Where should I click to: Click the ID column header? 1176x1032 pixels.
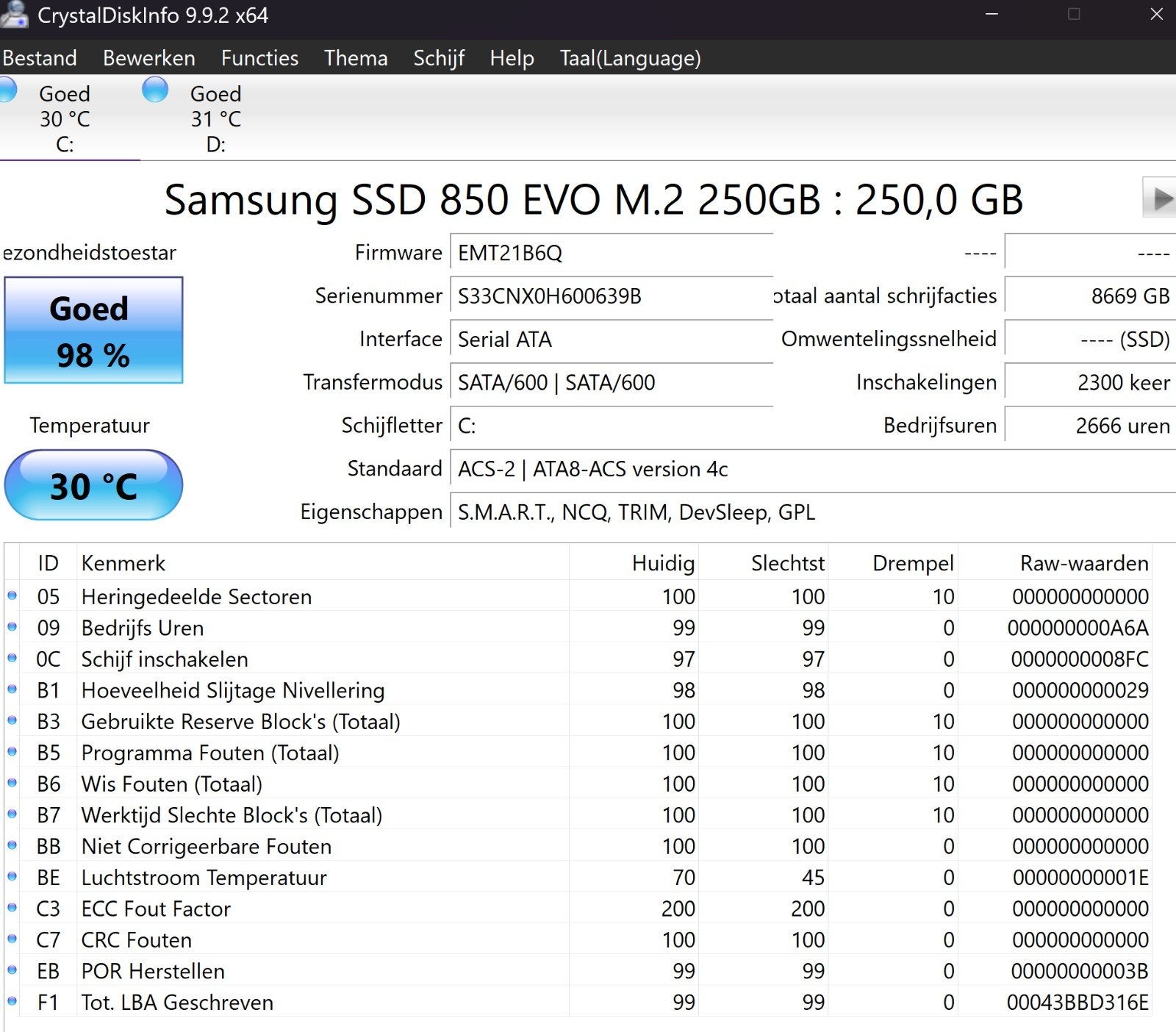pyautogui.click(x=48, y=563)
